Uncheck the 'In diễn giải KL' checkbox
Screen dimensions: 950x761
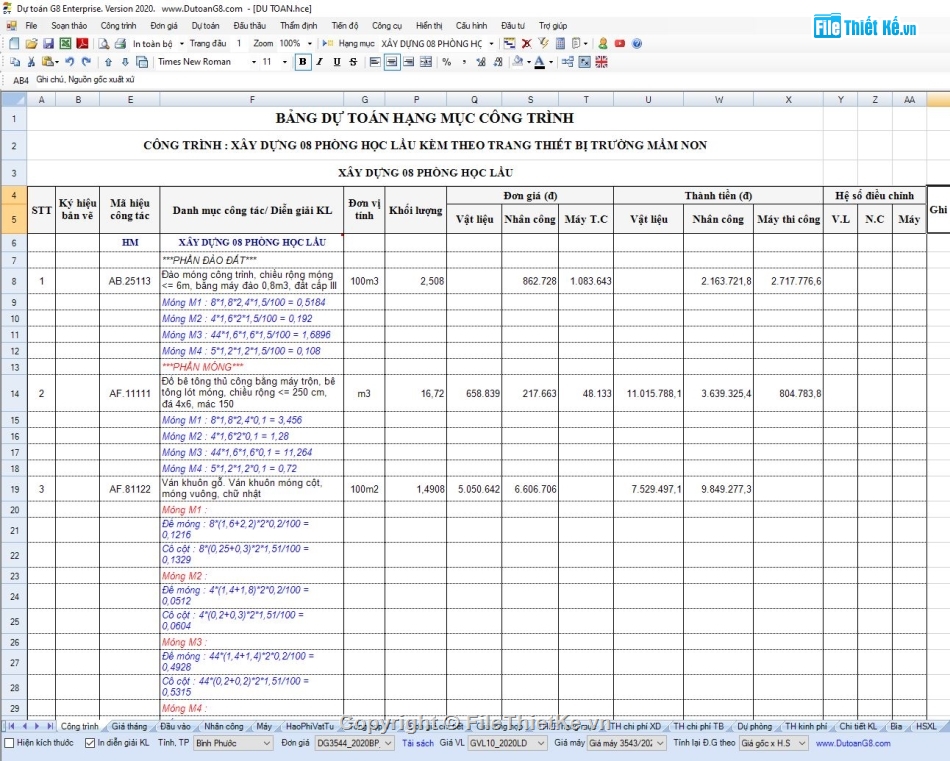(x=90, y=743)
